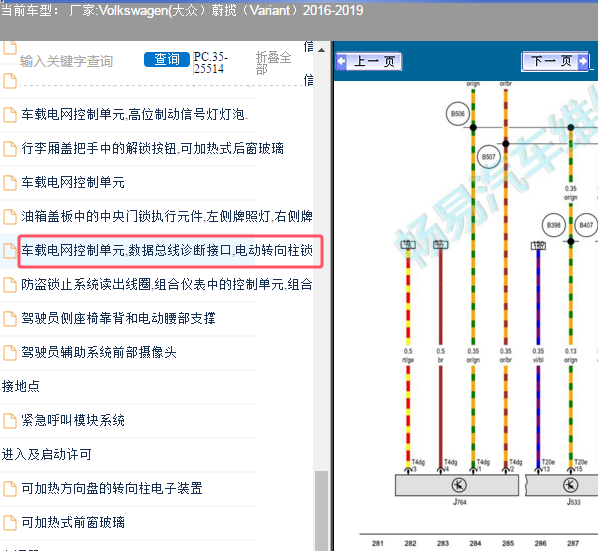Click document icon beside plain 车载电网控制单元
The height and width of the screenshot is (551, 598).
click(x=10, y=183)
